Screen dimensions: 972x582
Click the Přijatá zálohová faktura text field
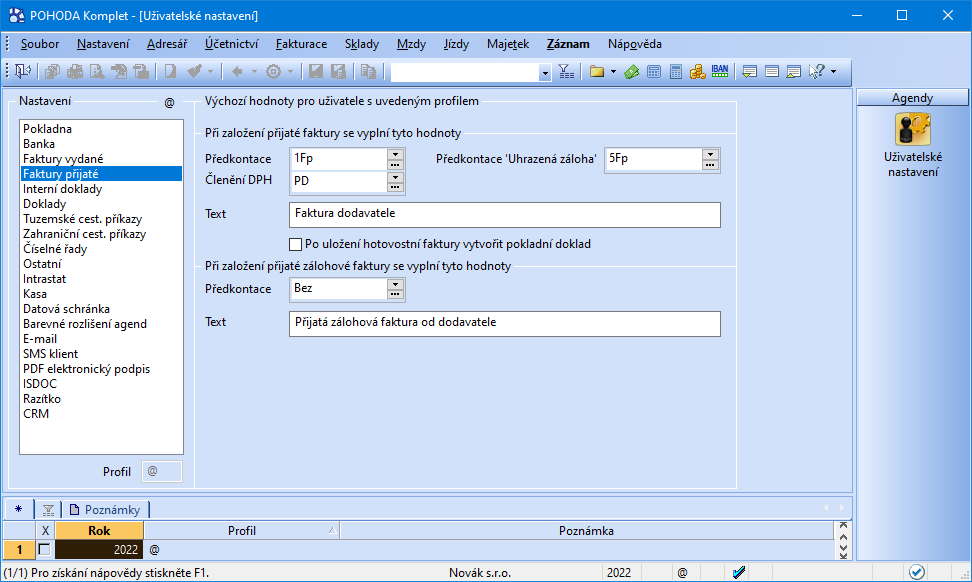click(505, 324)
